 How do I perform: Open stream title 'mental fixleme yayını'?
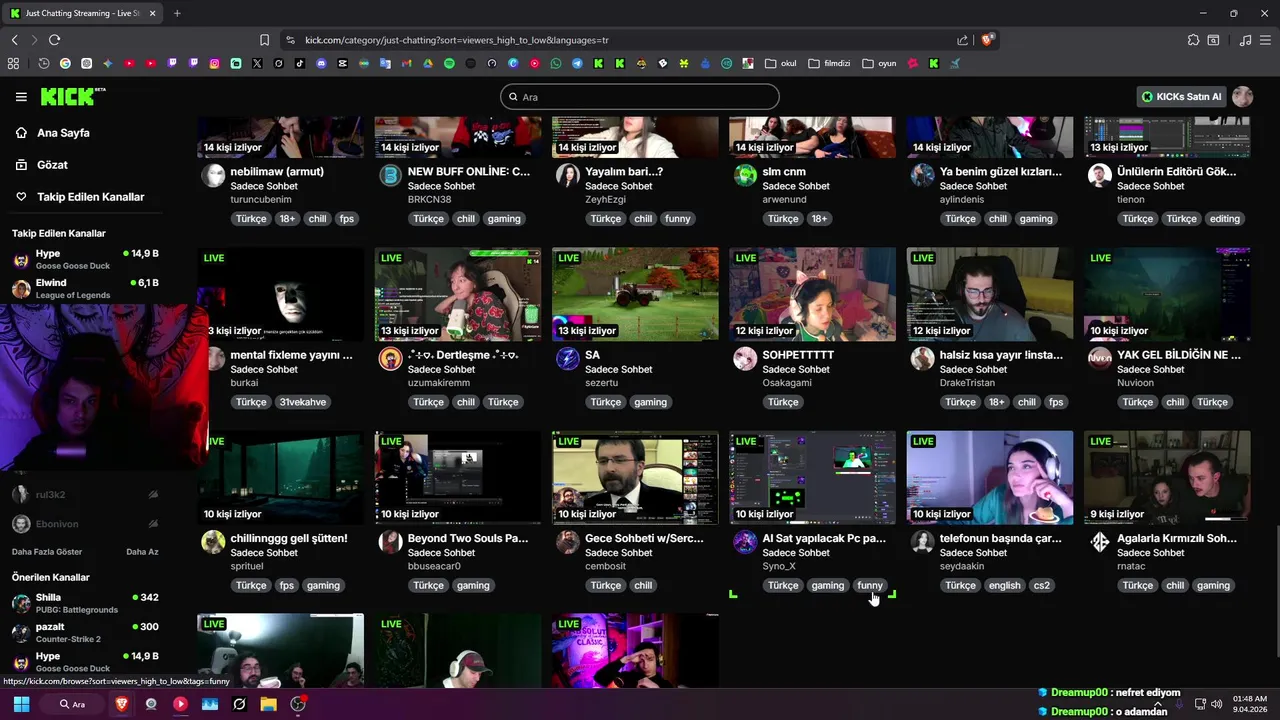click(x=291, y=355)
